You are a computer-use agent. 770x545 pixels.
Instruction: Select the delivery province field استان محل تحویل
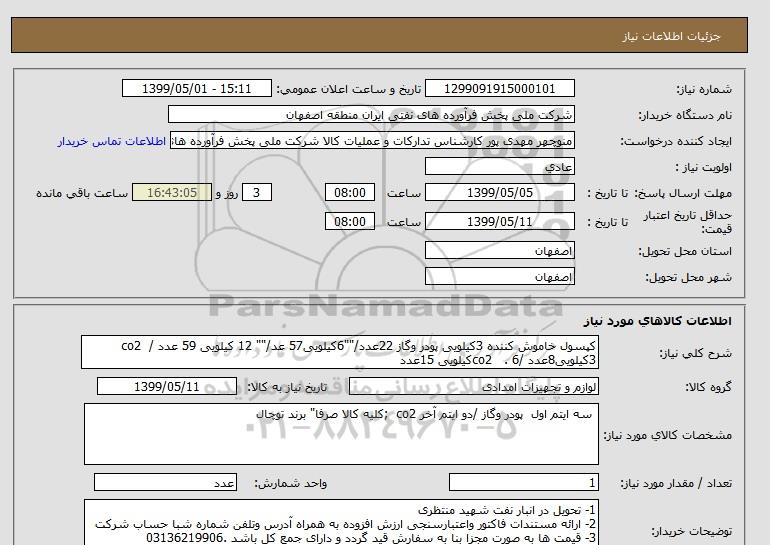(499, 250)
